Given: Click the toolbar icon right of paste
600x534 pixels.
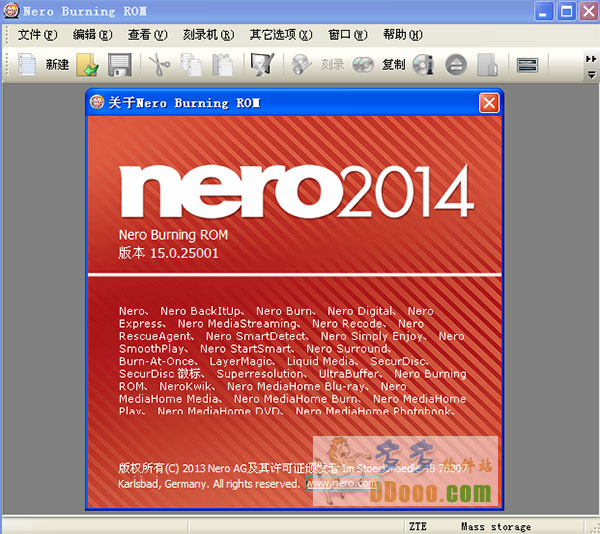Looking at the screenshot, I should [262, 63].
